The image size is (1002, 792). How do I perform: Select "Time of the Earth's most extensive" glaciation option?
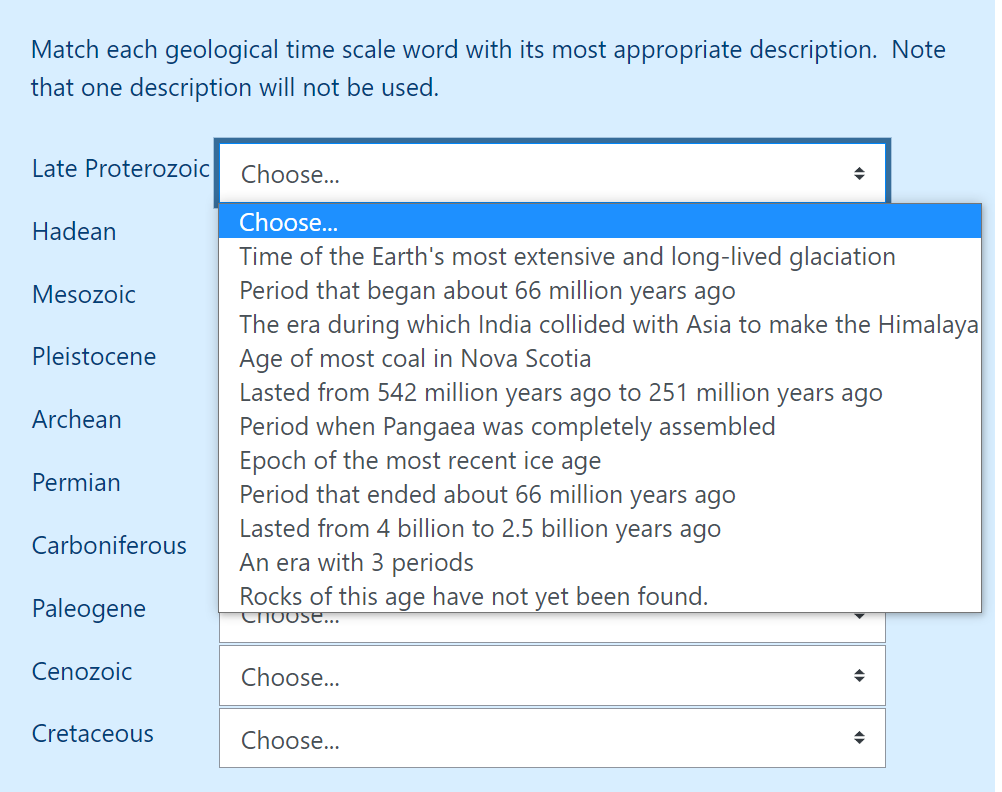click(x=567, y=257)
